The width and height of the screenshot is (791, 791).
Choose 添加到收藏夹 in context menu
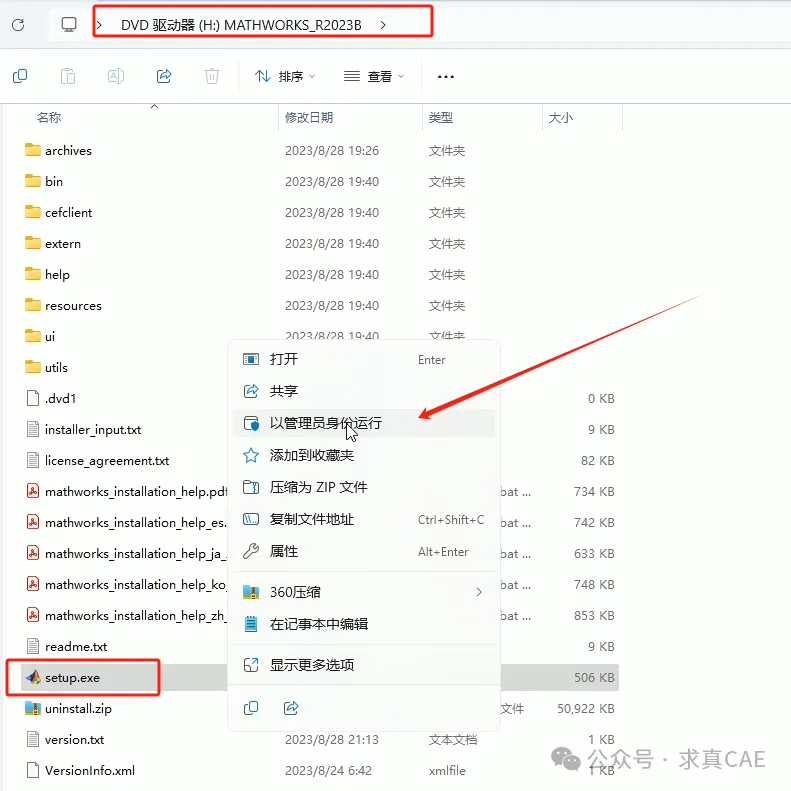tap(363, 455)
